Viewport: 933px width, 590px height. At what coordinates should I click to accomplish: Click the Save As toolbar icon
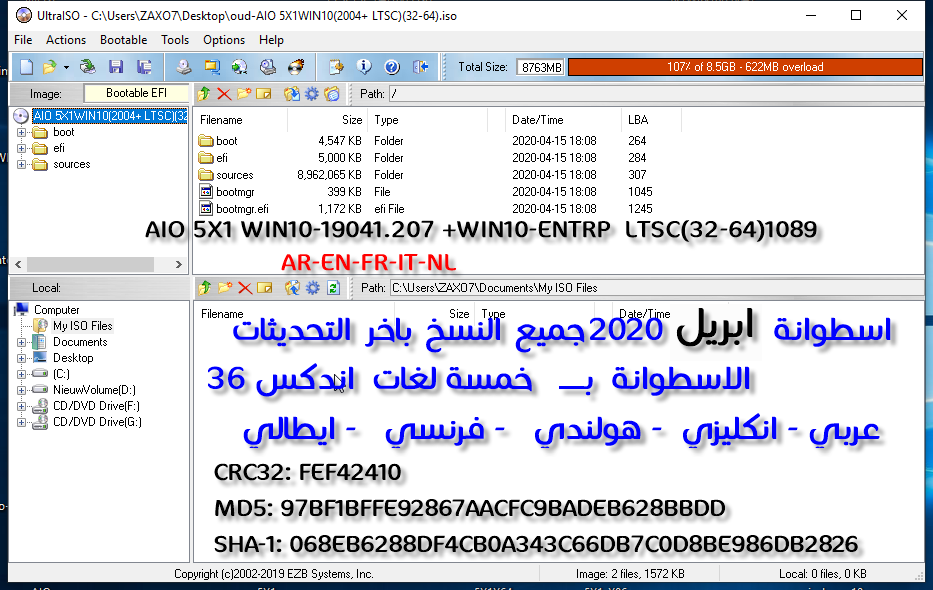(144, 67)
